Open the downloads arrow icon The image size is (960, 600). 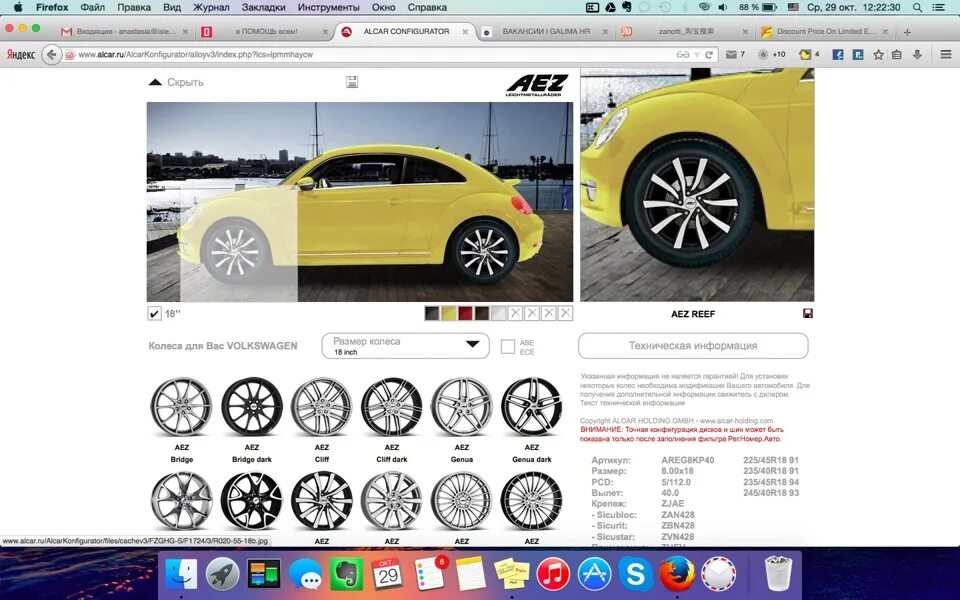pos(917,54)
